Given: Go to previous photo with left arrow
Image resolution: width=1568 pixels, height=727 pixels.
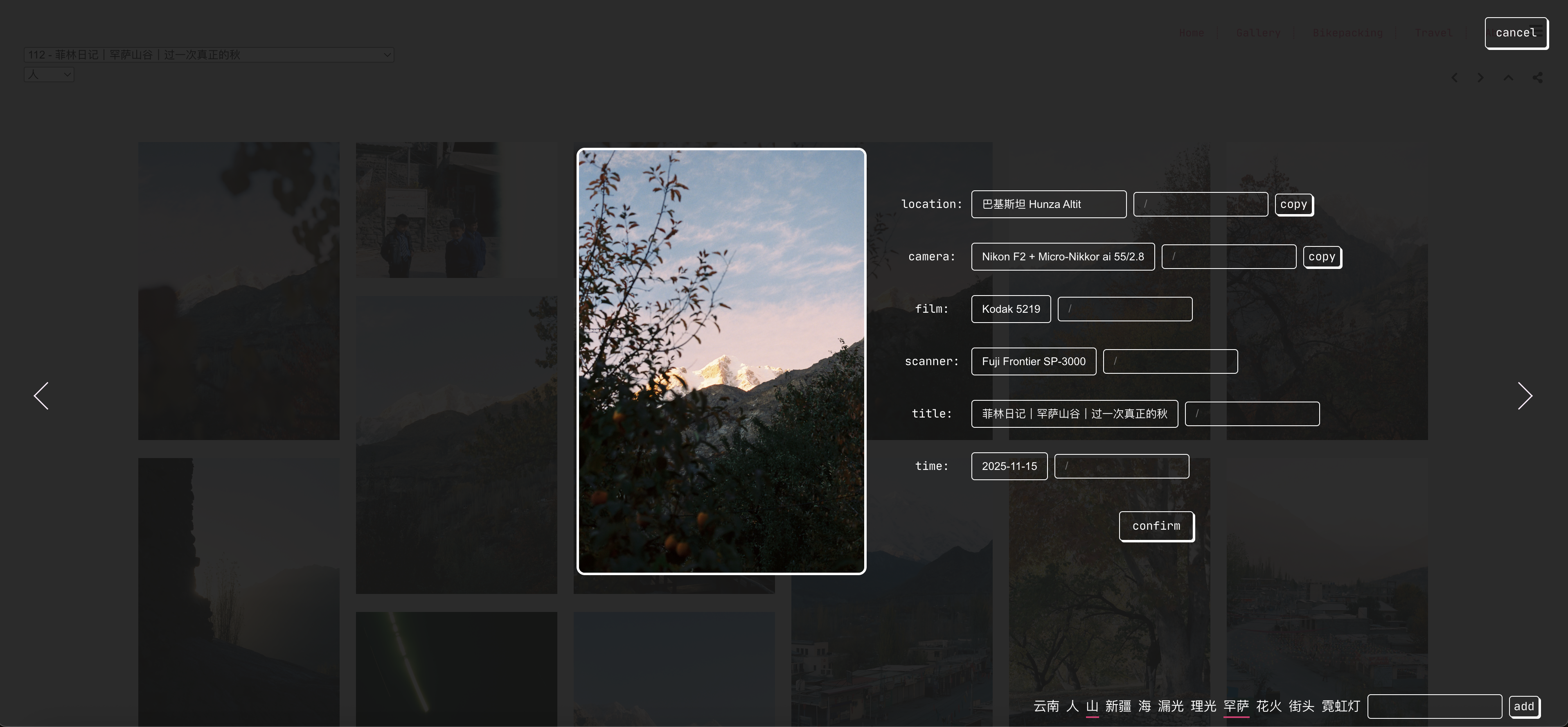Looking at the screenshot, I should point(41,396).
